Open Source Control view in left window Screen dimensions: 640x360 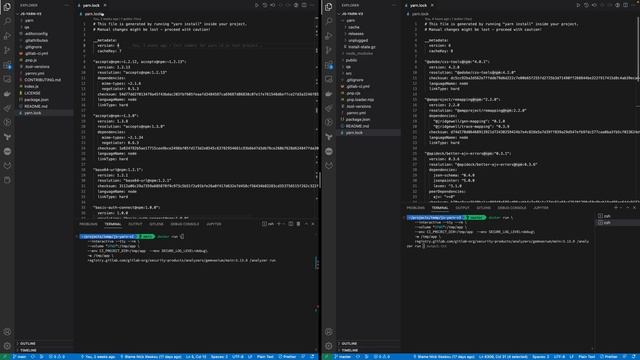coord(7,50)
